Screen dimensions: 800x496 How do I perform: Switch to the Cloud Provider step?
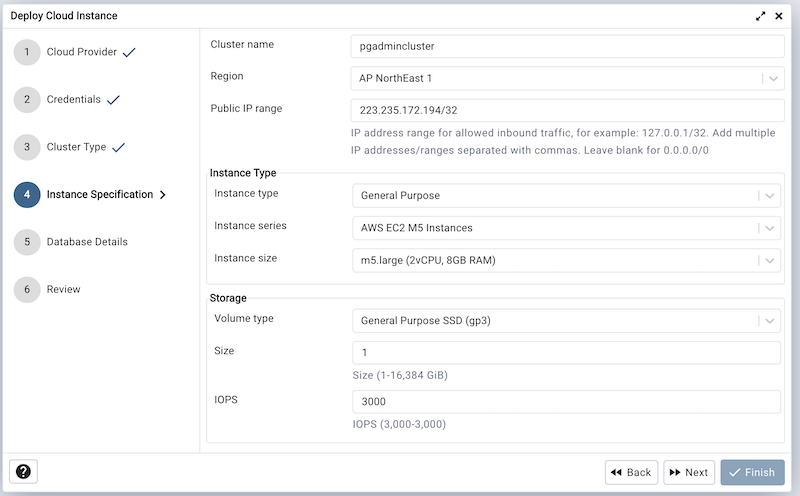pos(81,52)
